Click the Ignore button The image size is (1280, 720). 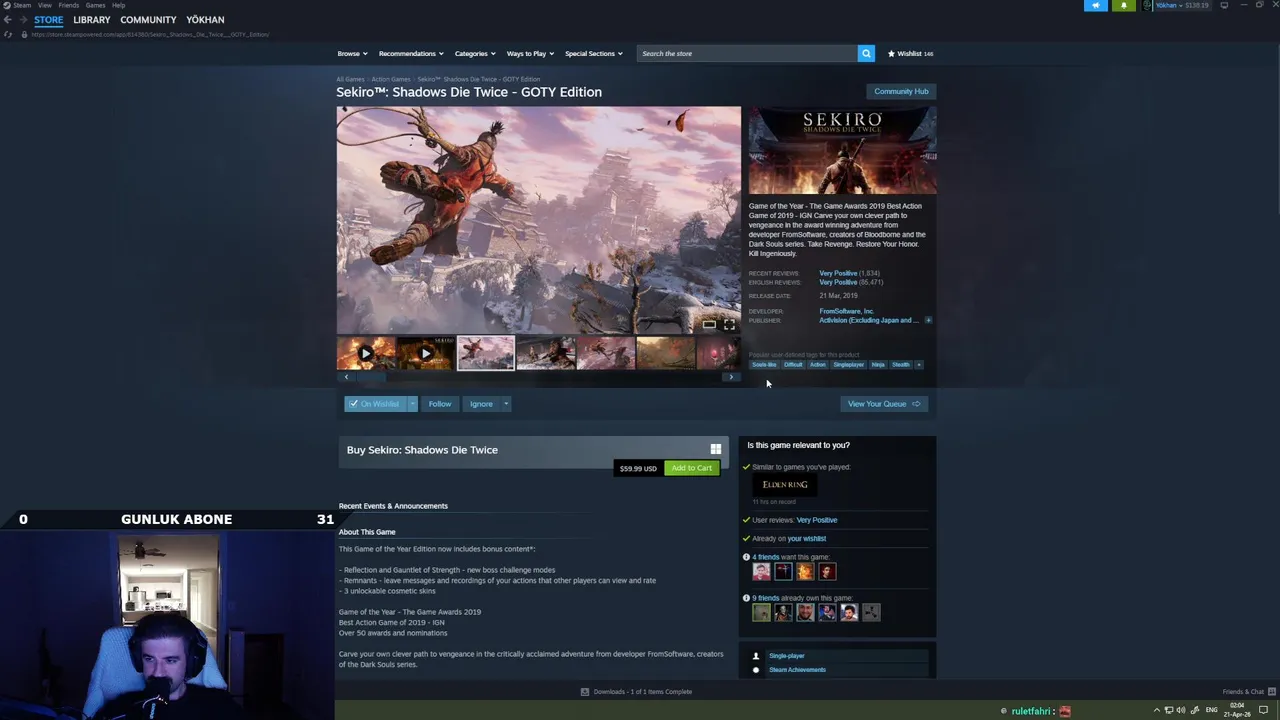481,404
